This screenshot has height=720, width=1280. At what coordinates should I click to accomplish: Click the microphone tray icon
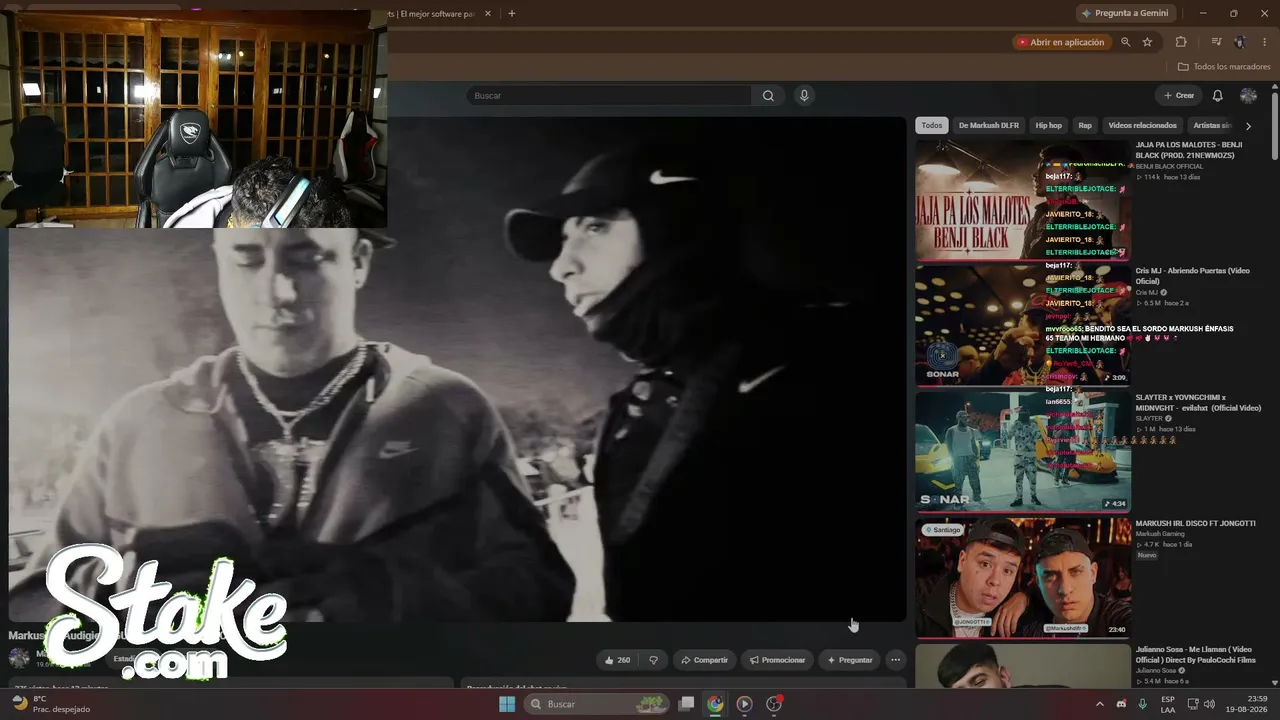click(x=1143, y=704)
